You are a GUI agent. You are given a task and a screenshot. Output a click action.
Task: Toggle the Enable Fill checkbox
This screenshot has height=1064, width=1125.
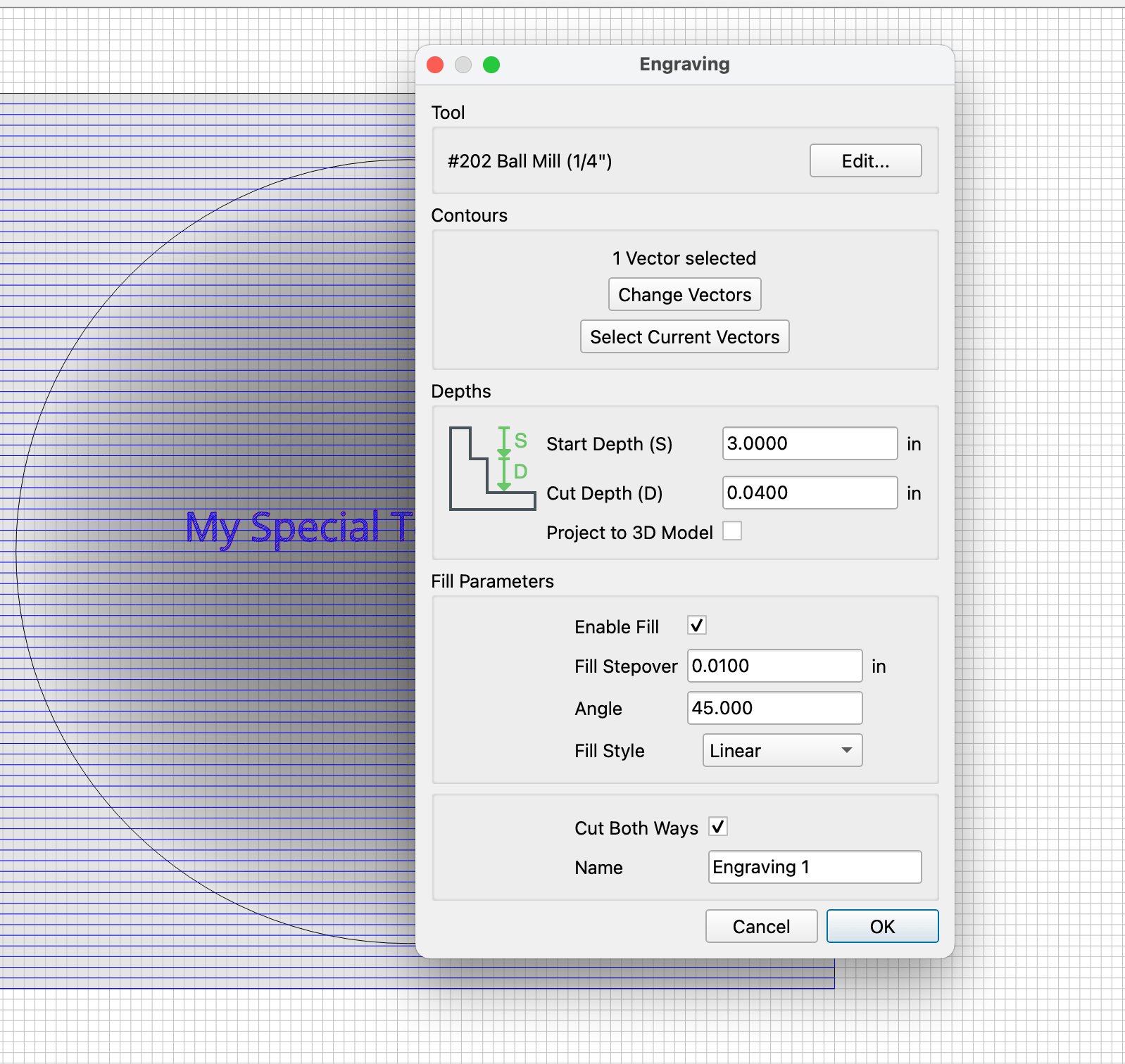click(697, 626)
